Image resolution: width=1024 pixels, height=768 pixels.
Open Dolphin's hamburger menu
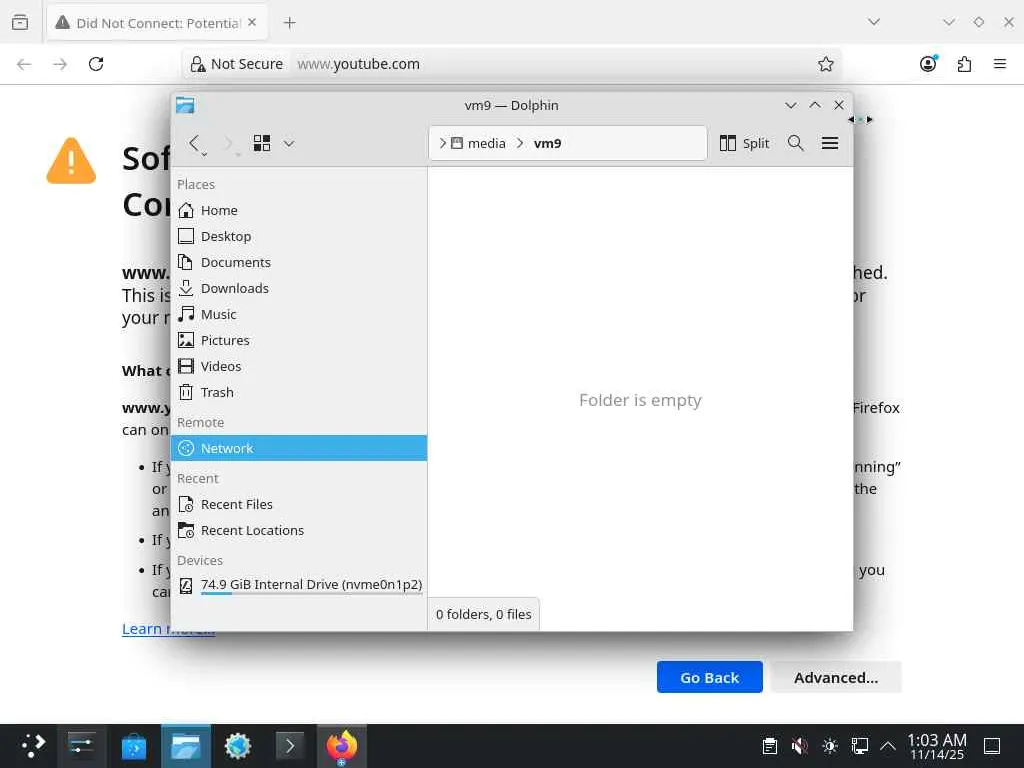pyautogui.click(x=830, y=143)
